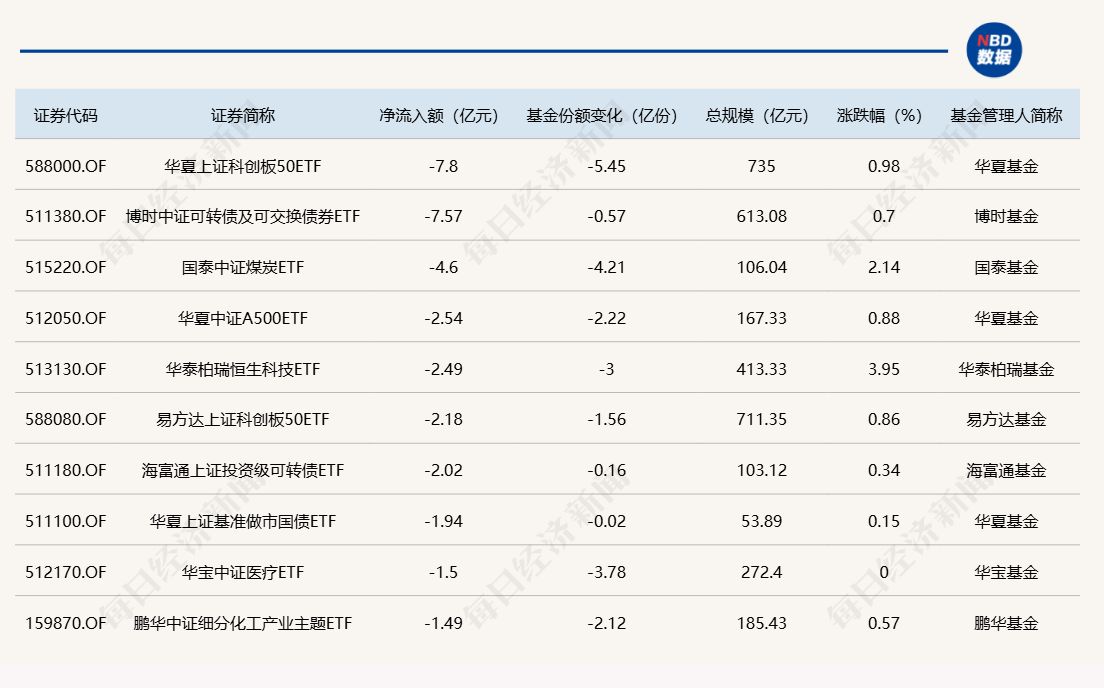Viewport: 1104px width, 688px height.
Task: Click fund name 鹏华中证细分化工产业主题ETF
Action: (x=243, y=623)
